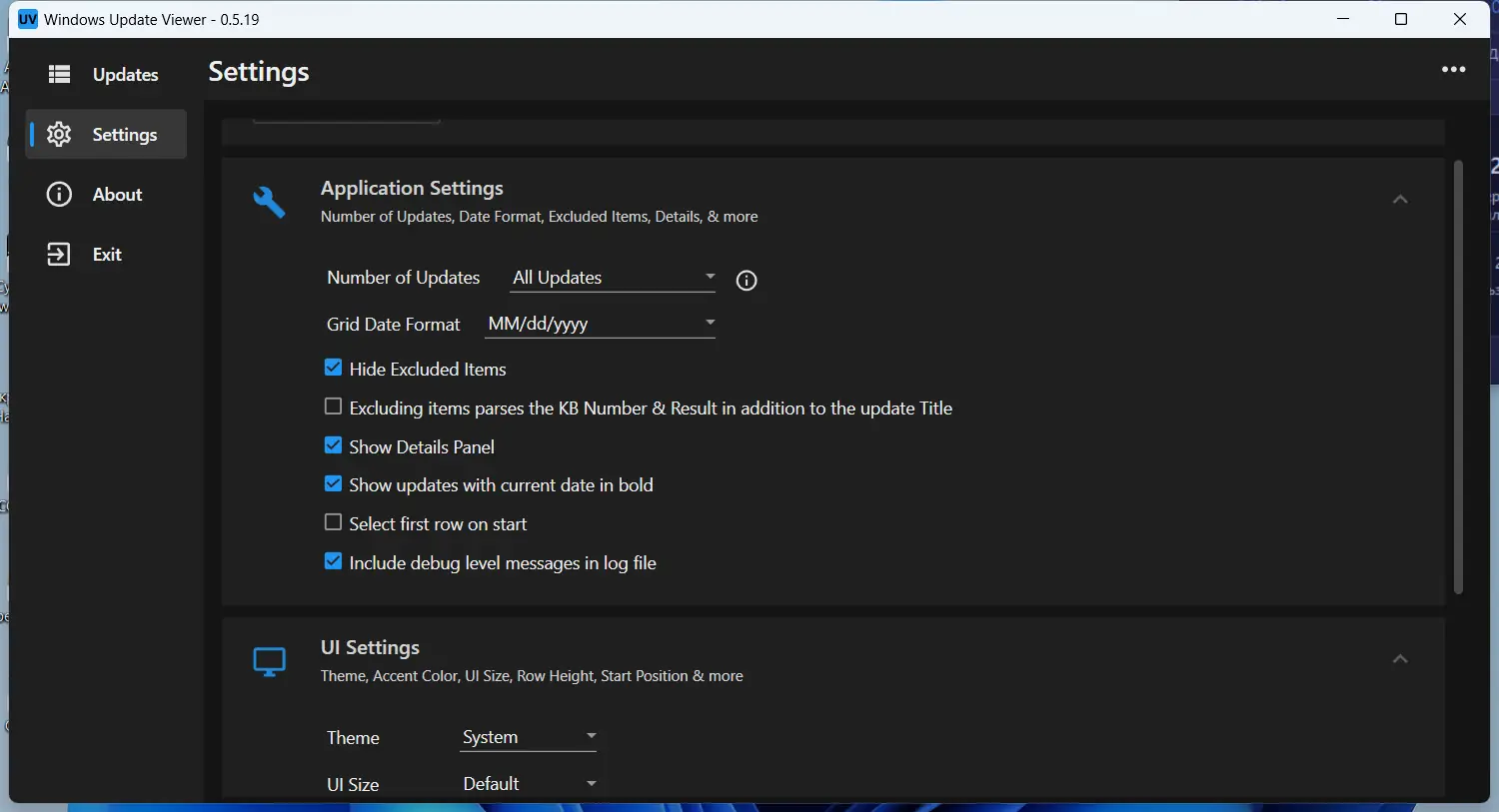Click the Exit door icon in sidebar

click(59, 254)
